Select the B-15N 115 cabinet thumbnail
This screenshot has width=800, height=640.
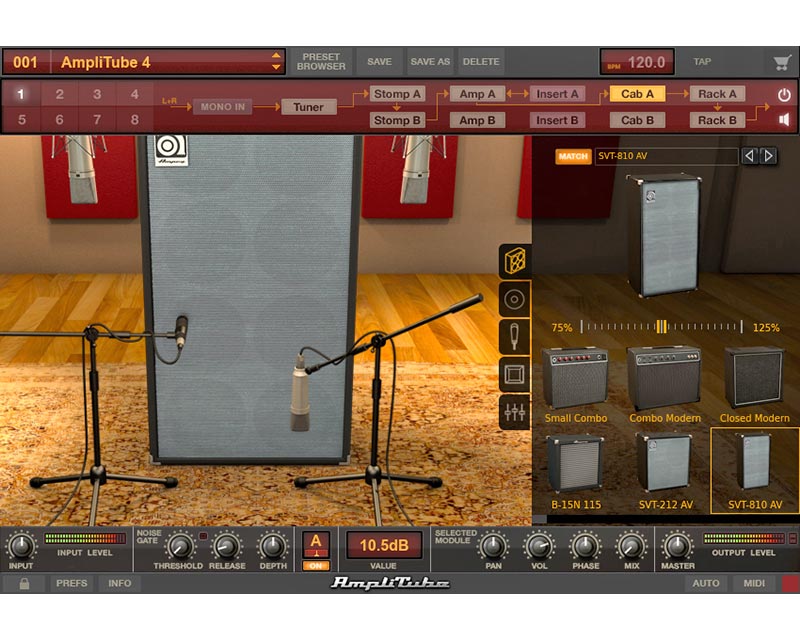576,472
